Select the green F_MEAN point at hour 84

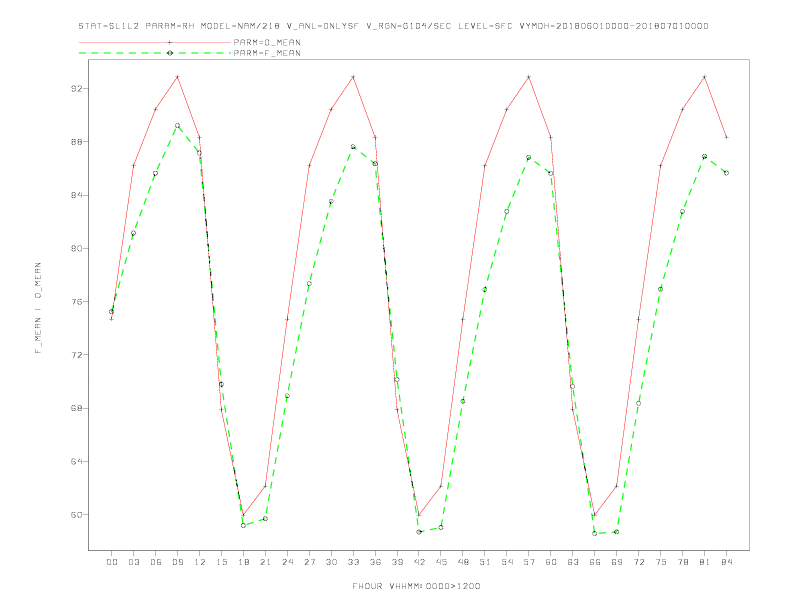pyautogui.click(x=726, y=173)
